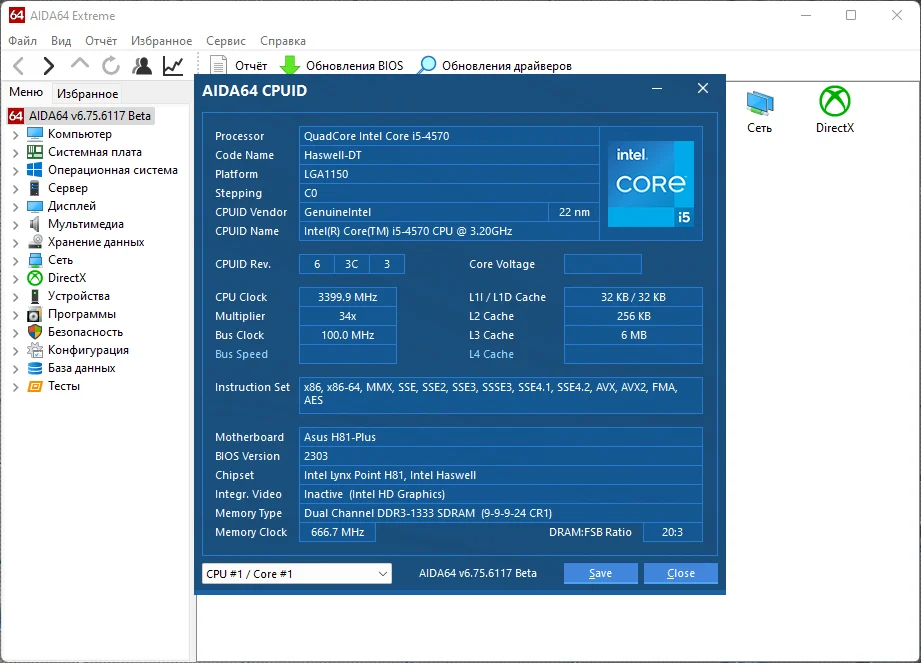Click CPU Clock value 3399.9 MHz
Screen dimensions: 921x663
(348, 297)
